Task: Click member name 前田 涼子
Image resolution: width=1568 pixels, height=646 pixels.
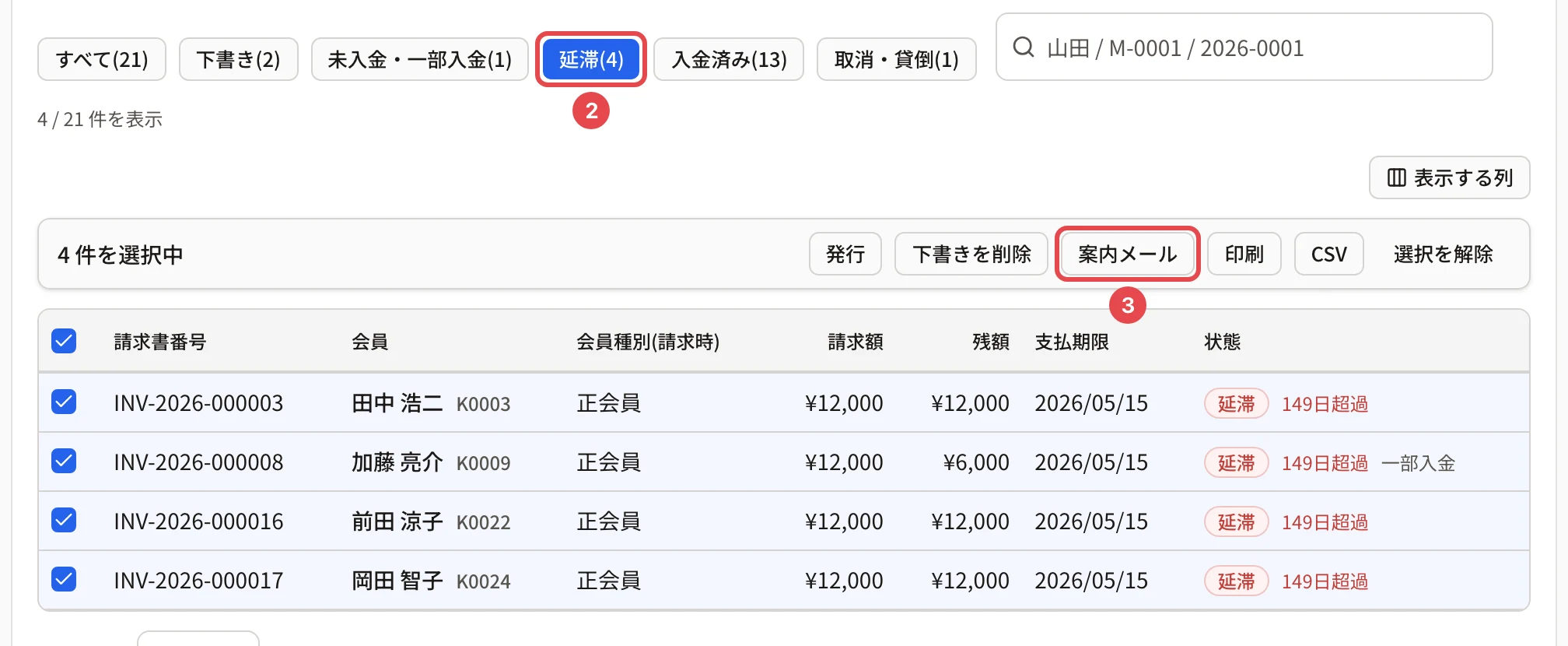Action: (x=397, y=521)
